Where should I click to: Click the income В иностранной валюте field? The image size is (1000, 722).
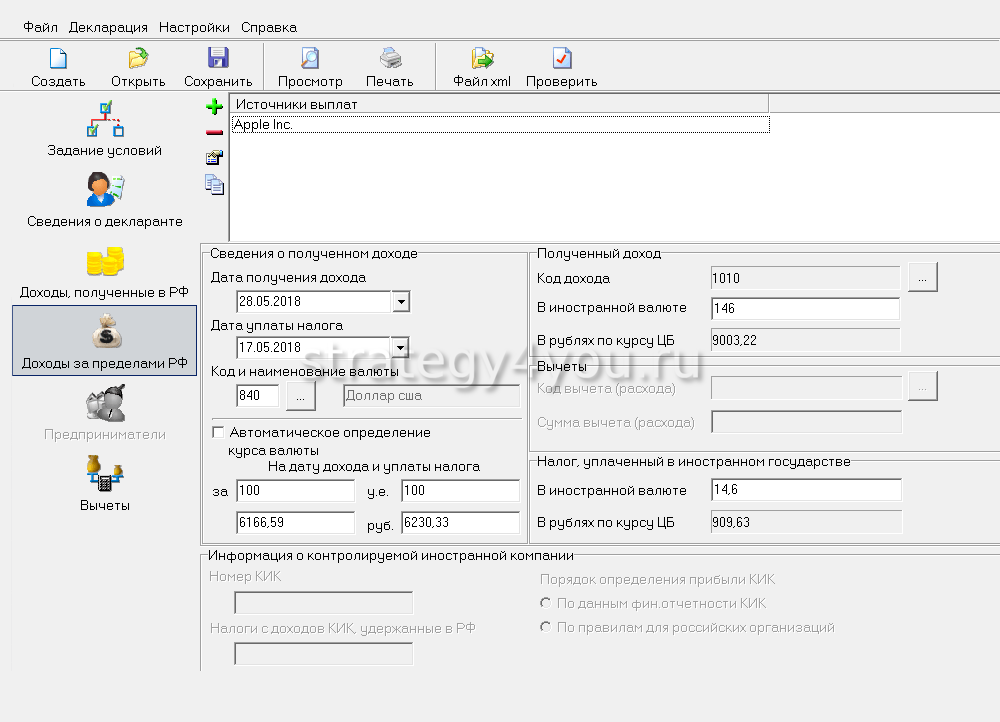click(x=805, y=309)
